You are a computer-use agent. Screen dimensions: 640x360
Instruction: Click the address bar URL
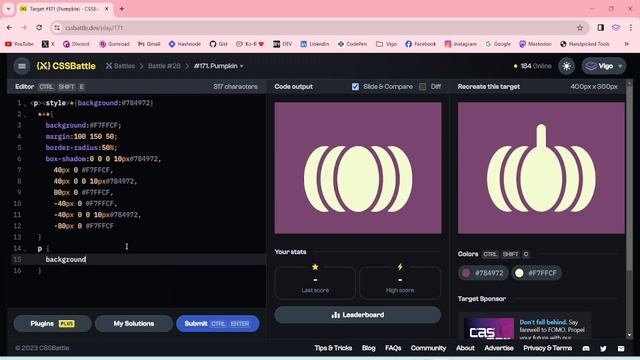coord(94,28)
